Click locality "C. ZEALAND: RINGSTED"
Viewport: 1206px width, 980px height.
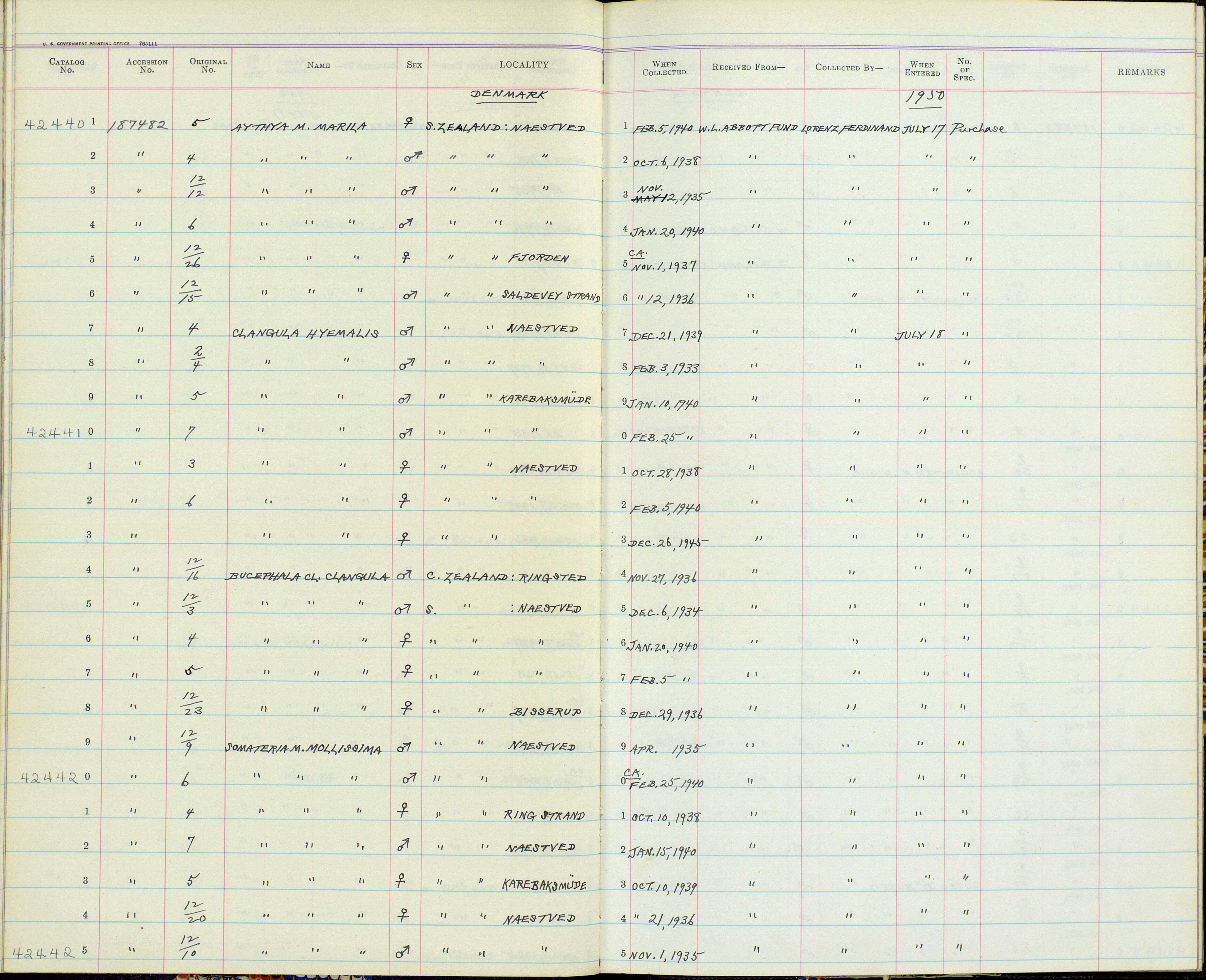pos(507,577)
